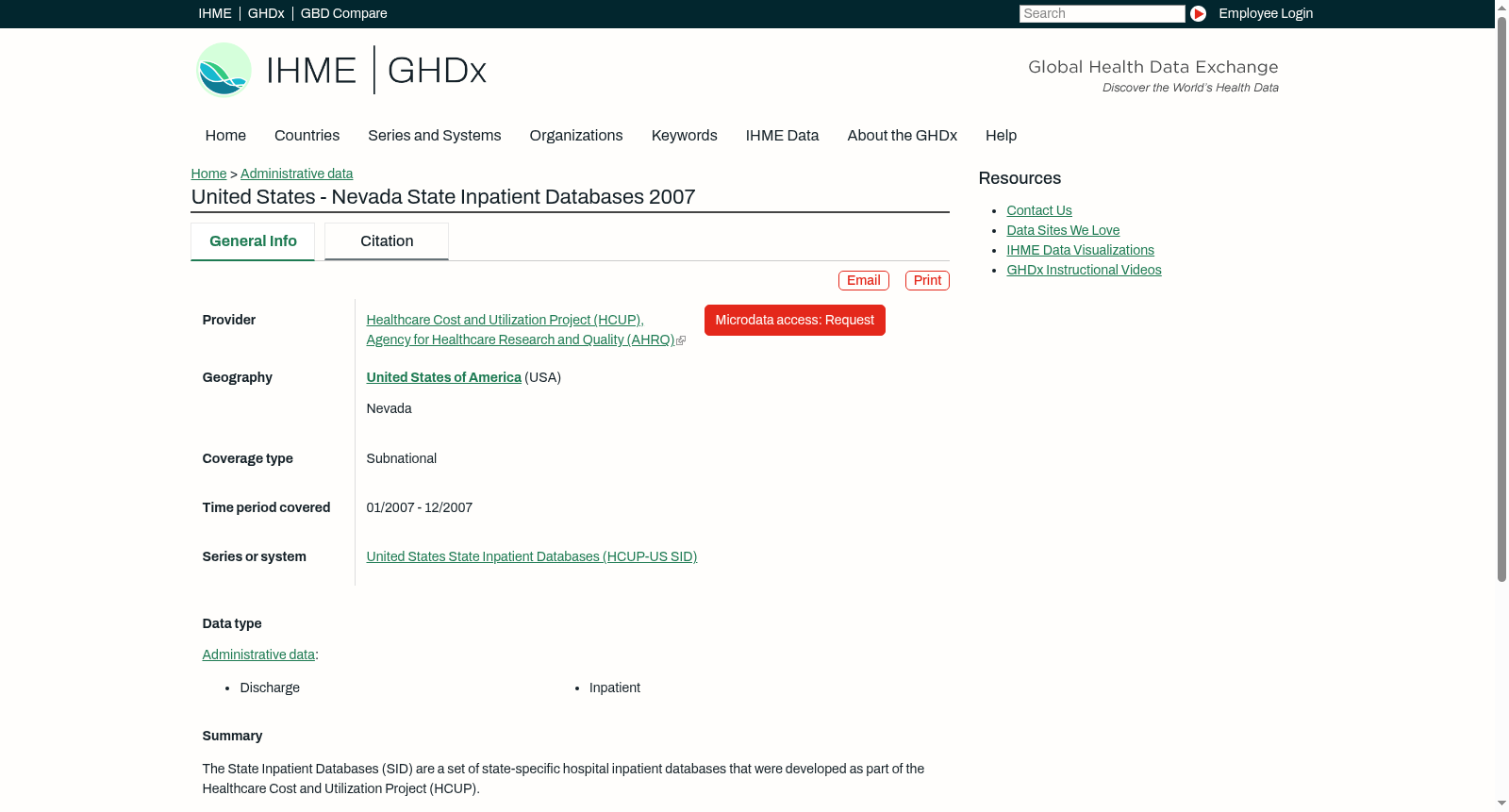Follow the Home breadcrumb link
1509x812 pixels.
point(208,174)
